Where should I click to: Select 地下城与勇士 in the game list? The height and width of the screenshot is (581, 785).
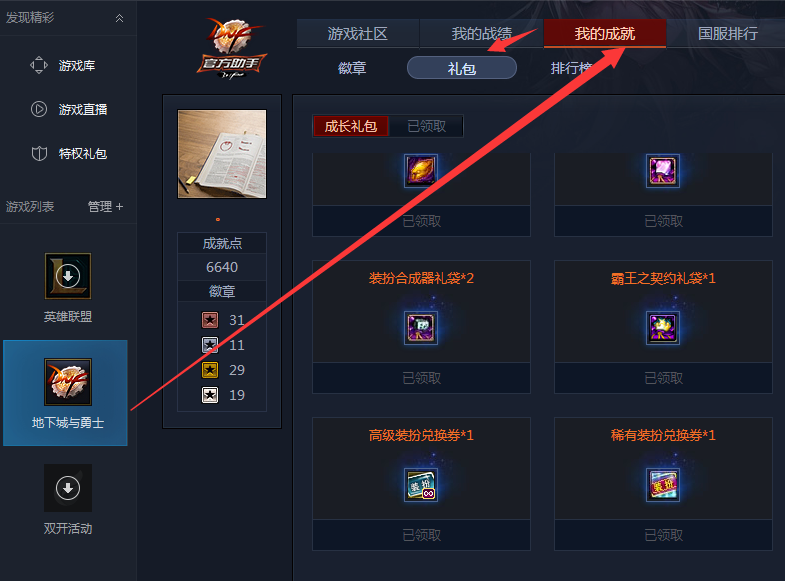65,393
